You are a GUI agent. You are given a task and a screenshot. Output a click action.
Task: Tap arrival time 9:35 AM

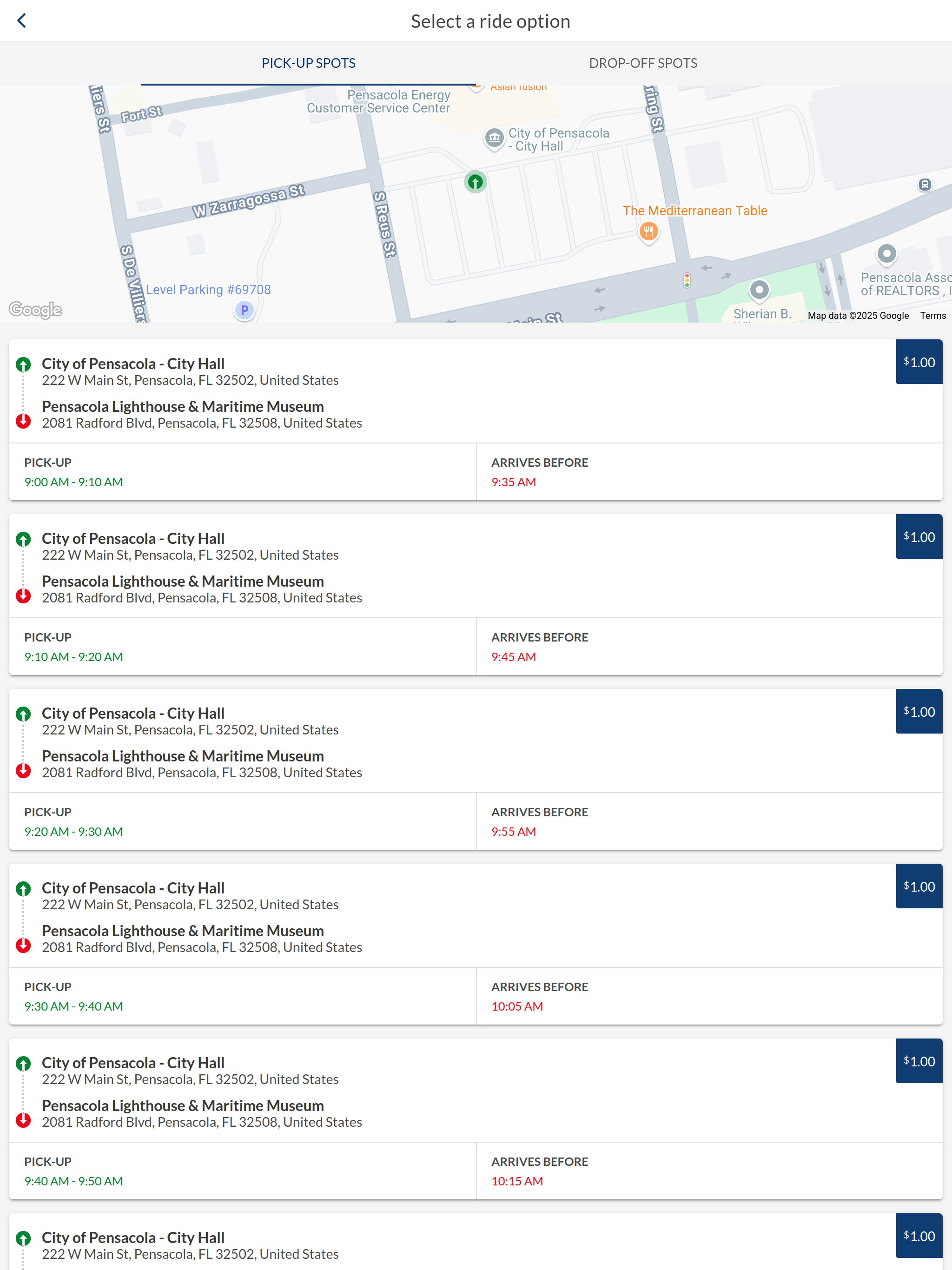click(513, 482)
